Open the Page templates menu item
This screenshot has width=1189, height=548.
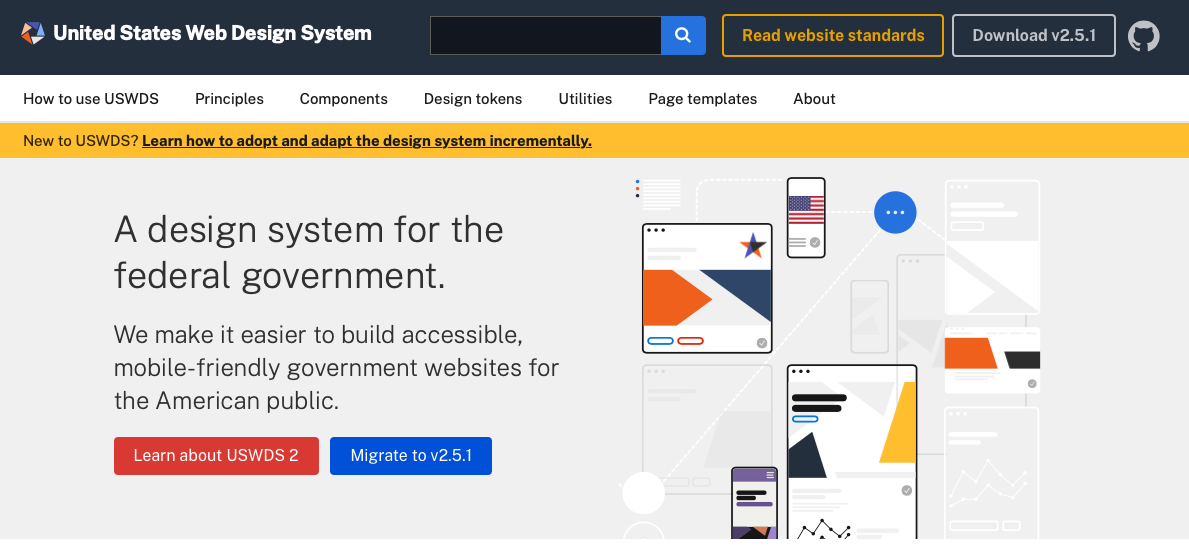tap(703, 99)
